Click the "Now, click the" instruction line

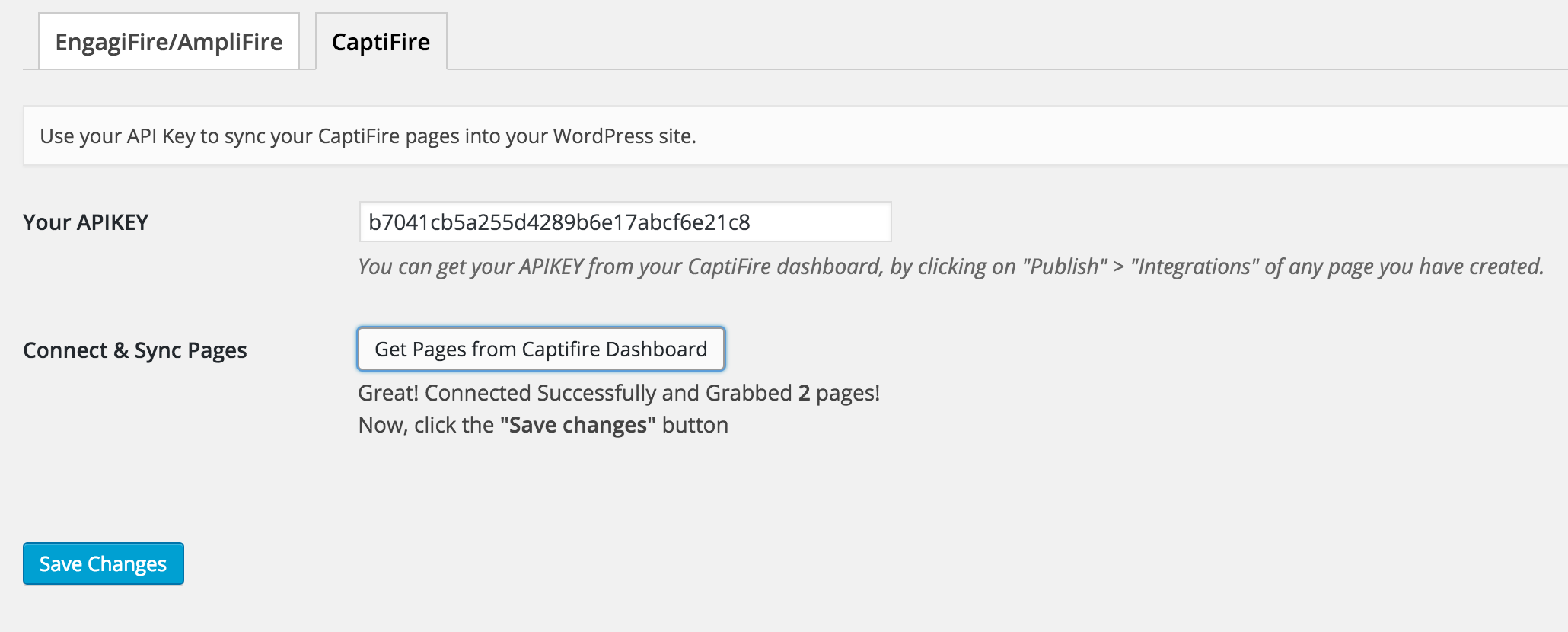(x=426, y=425)
